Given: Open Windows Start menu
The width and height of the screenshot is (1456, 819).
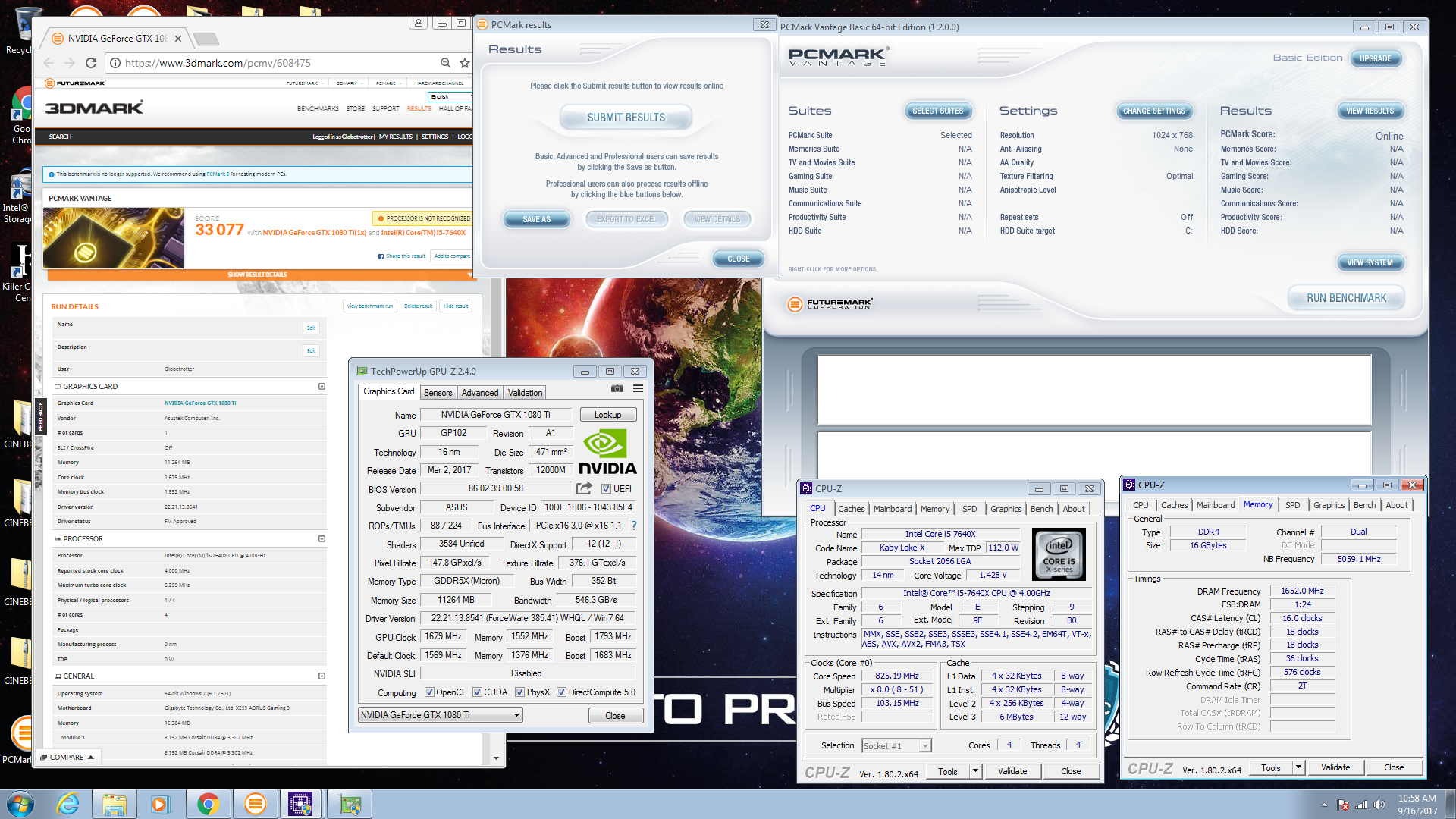Looking at the screenshot, I should tap(20, 804).
